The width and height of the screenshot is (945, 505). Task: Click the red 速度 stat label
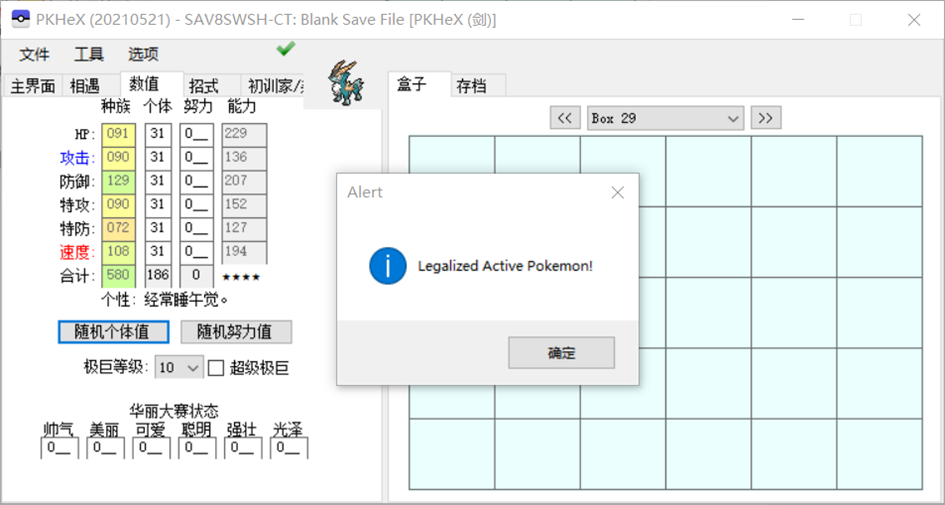[77, 252]
